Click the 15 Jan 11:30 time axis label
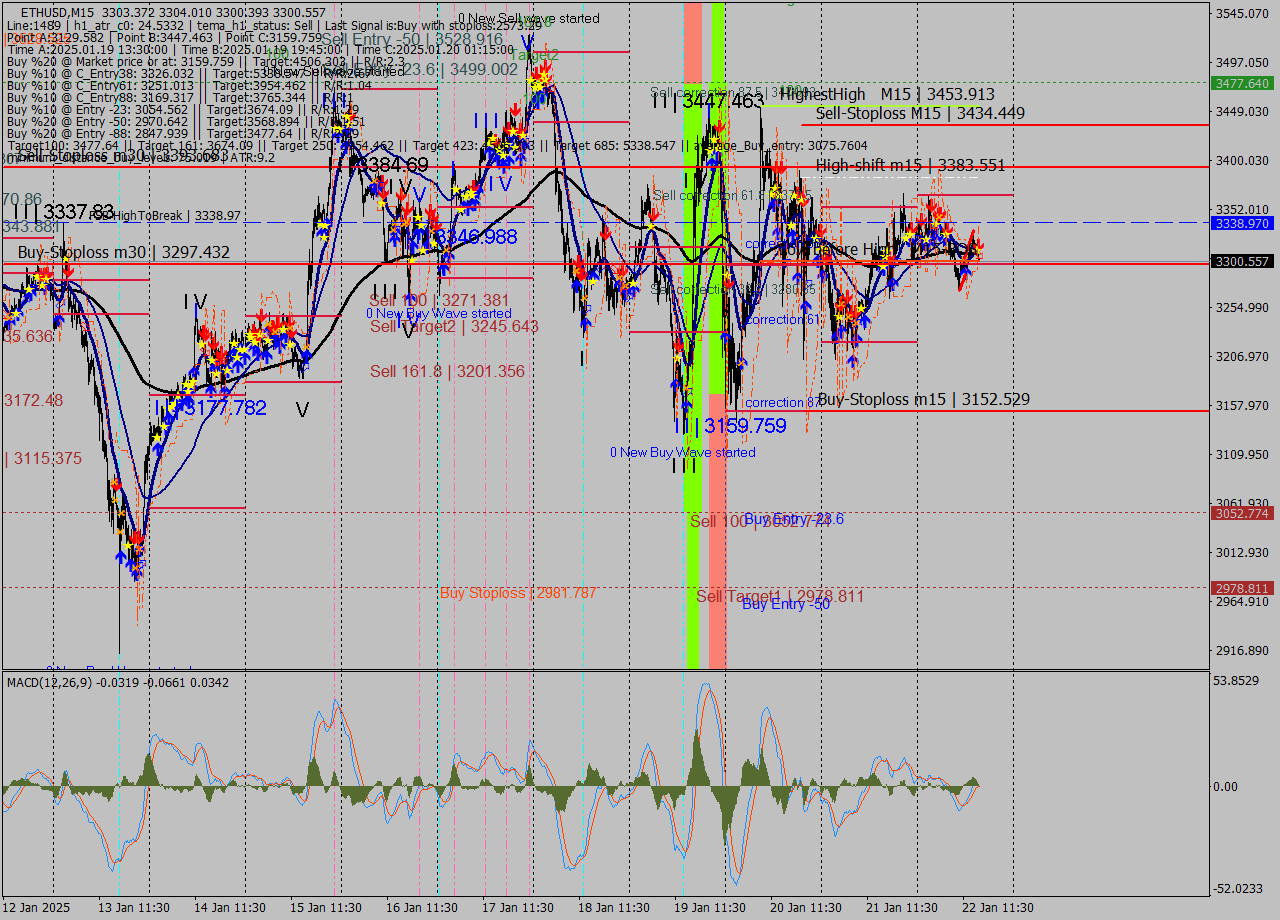The height and width of the screenshot is (920, 1280). [x=326, y=908]
